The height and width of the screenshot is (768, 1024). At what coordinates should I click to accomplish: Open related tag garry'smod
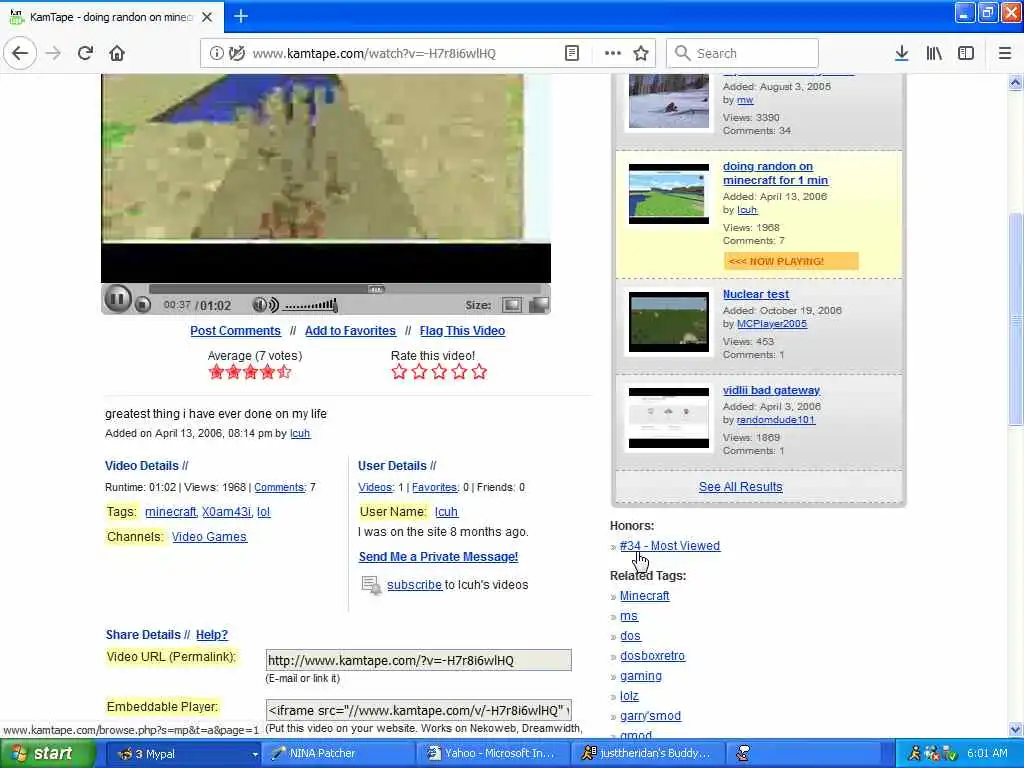650,716
